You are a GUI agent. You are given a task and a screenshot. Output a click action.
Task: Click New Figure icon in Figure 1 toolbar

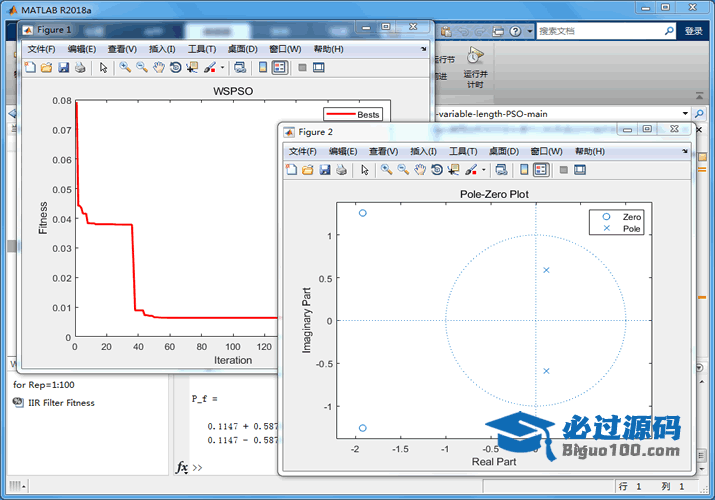30,68
